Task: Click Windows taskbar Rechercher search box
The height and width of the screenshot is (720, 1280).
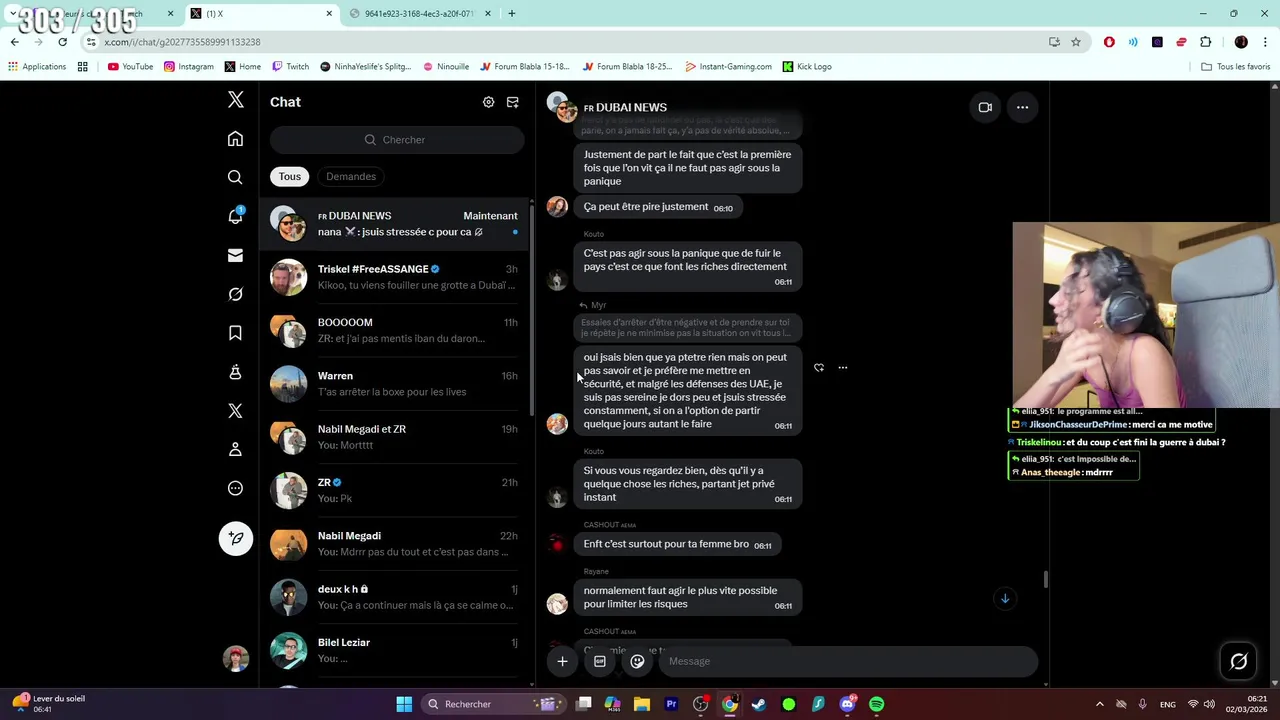Action: coord(494,704)
